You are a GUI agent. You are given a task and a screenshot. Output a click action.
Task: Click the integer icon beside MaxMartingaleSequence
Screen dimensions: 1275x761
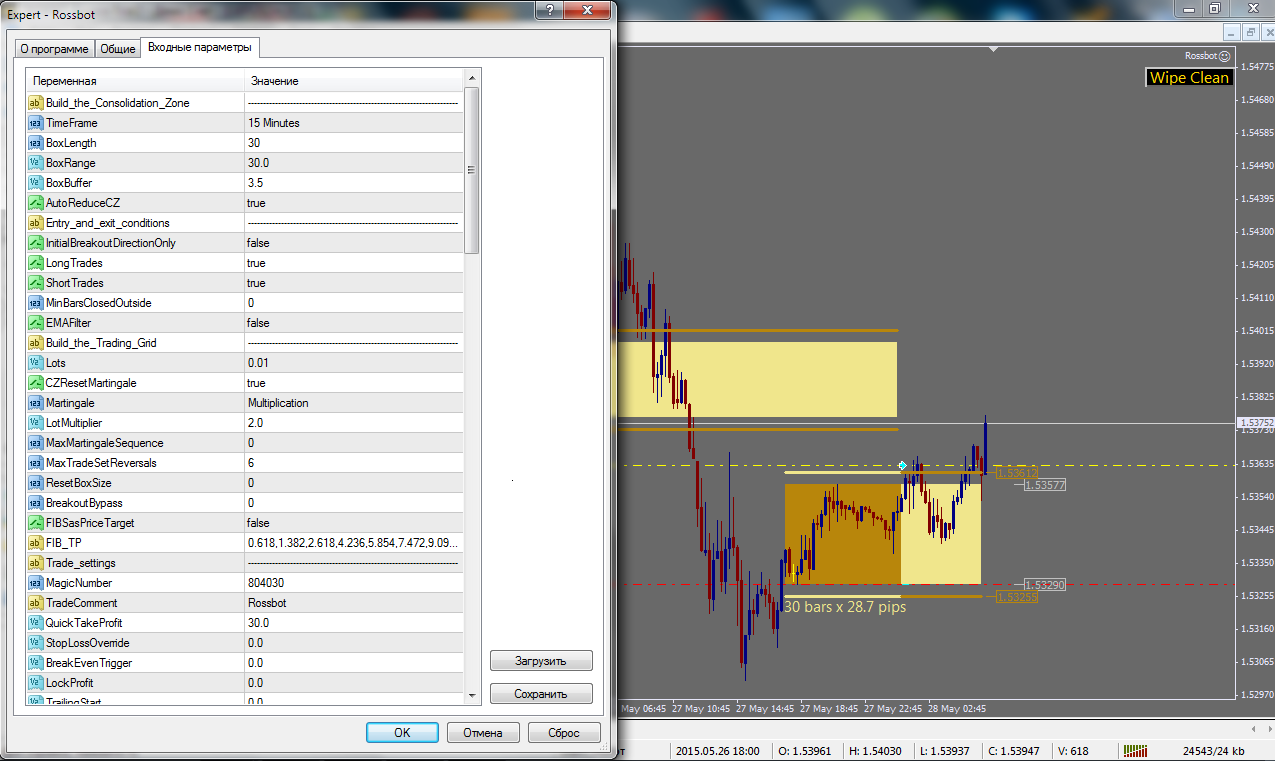point(36,443)
